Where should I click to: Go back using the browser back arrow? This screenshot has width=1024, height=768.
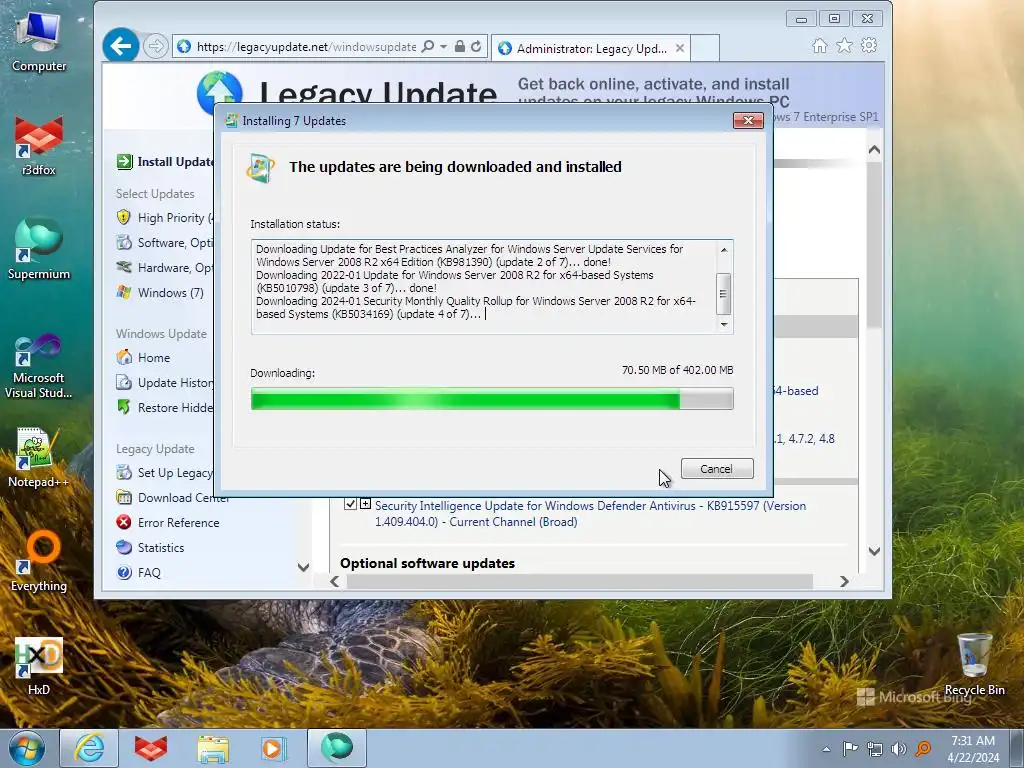[121, 46]
